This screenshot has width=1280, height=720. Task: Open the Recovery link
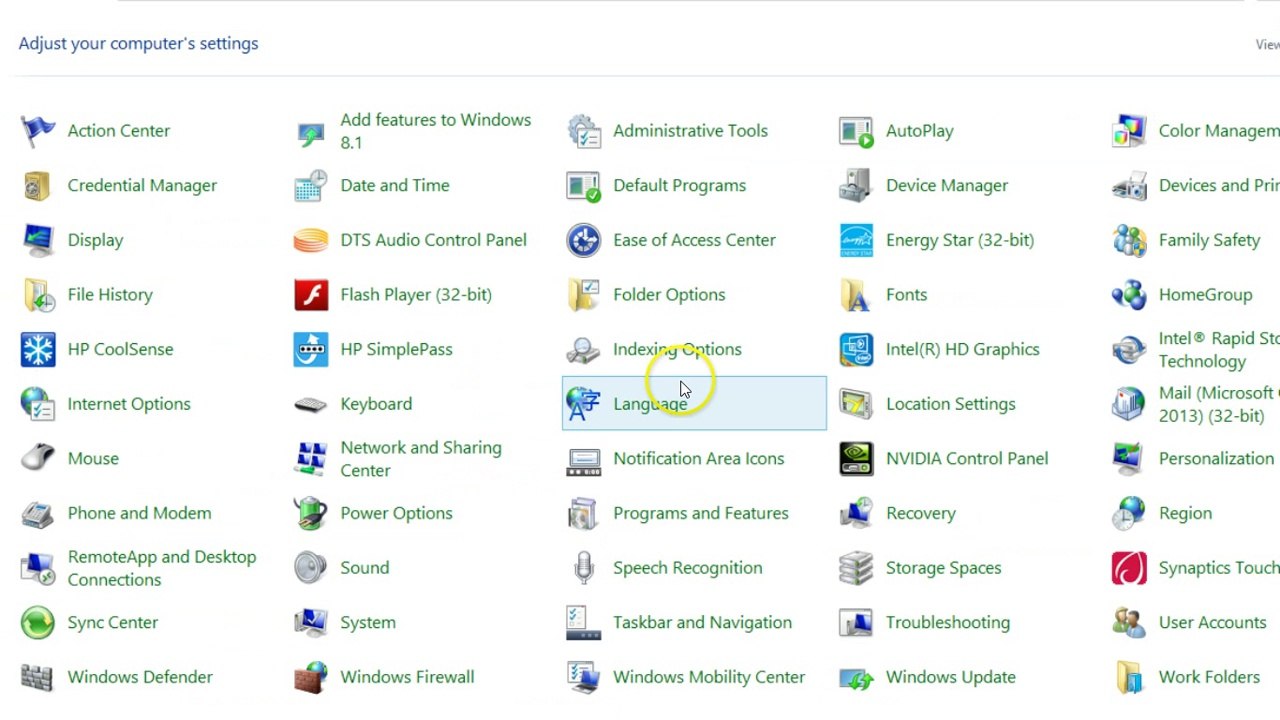point(921,513)
